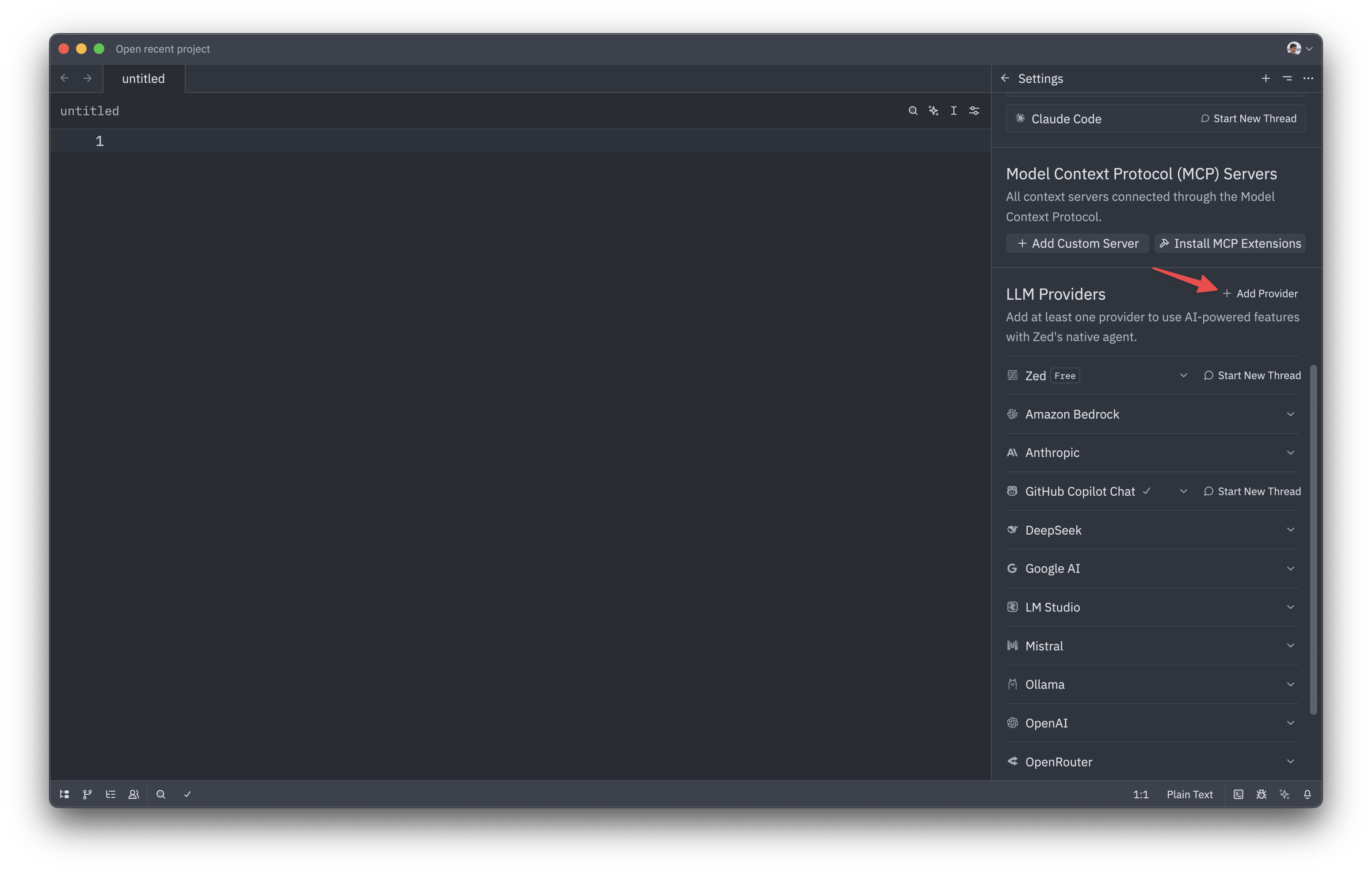Click the diagnostics checkmark in status bar
The width and height of the screenshot is (1372, 873).
pos(187,794)
